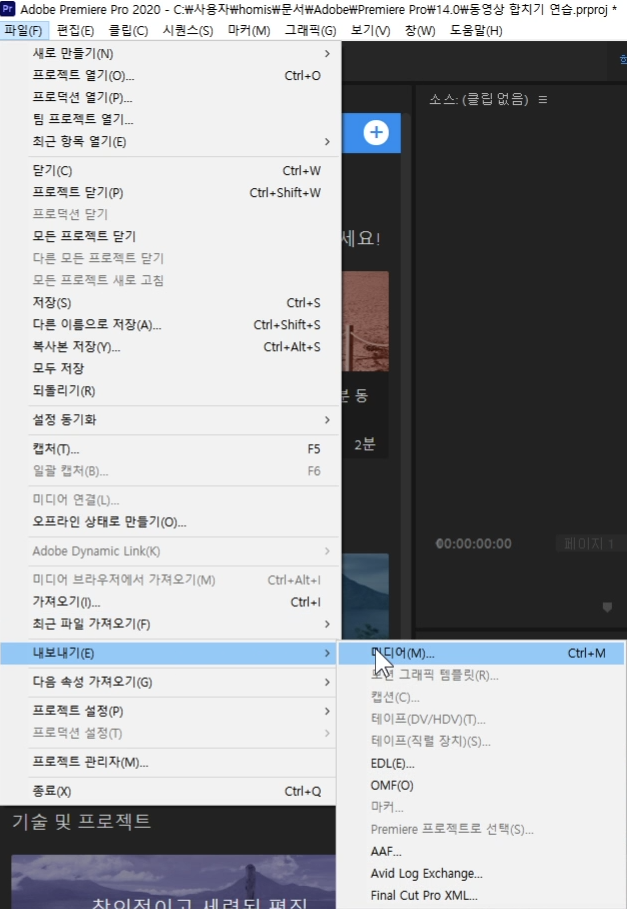This screenshot has height=909, width=627.
Task: Click the beach tutorial thumbnail
Action: (x=366, y=321)
